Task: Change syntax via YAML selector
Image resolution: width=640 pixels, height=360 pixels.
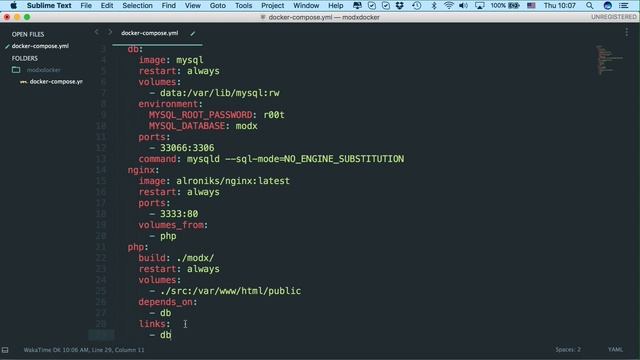Action: click(x=615, y=350)
